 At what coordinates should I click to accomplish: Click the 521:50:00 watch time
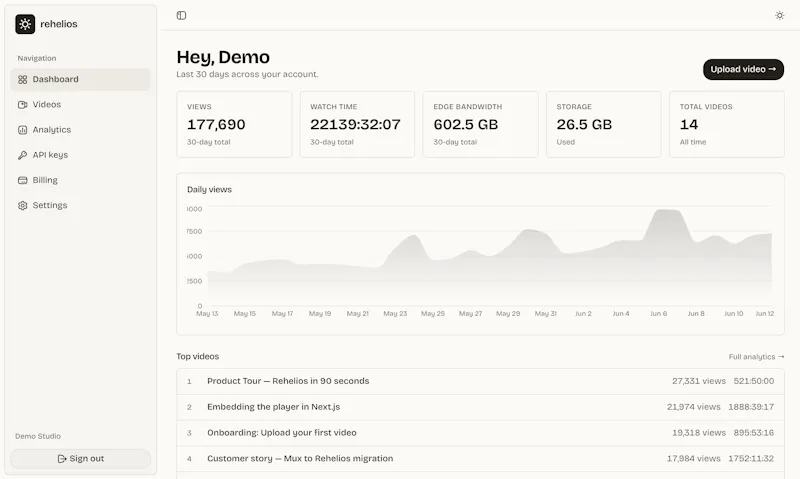click(754, 381)
